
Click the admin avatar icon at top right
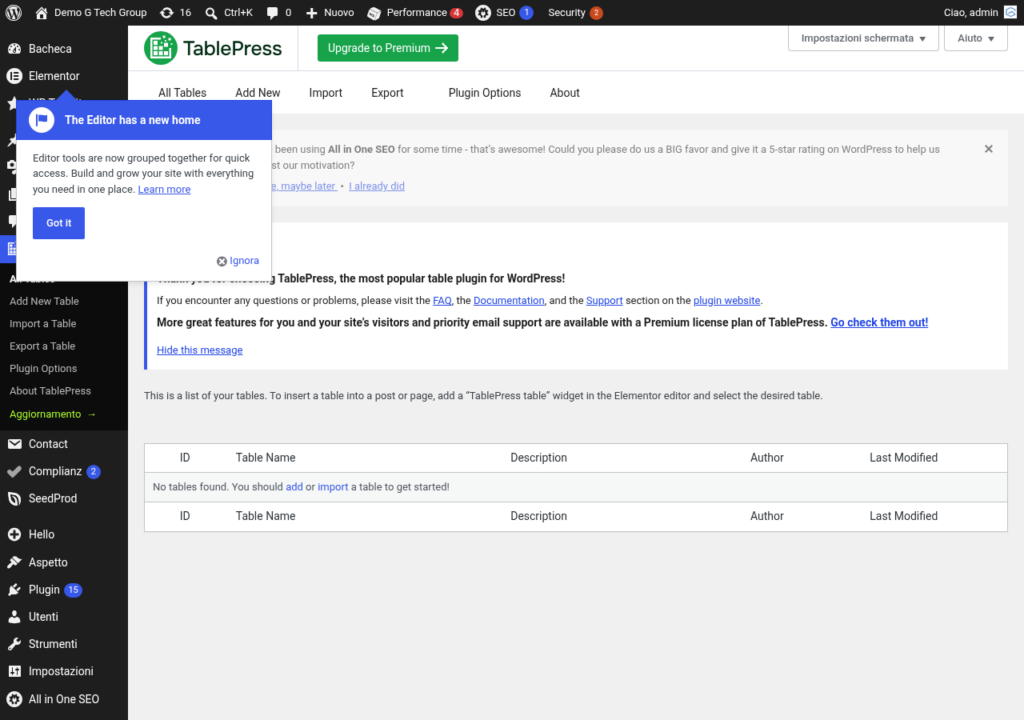[1010, 12]
